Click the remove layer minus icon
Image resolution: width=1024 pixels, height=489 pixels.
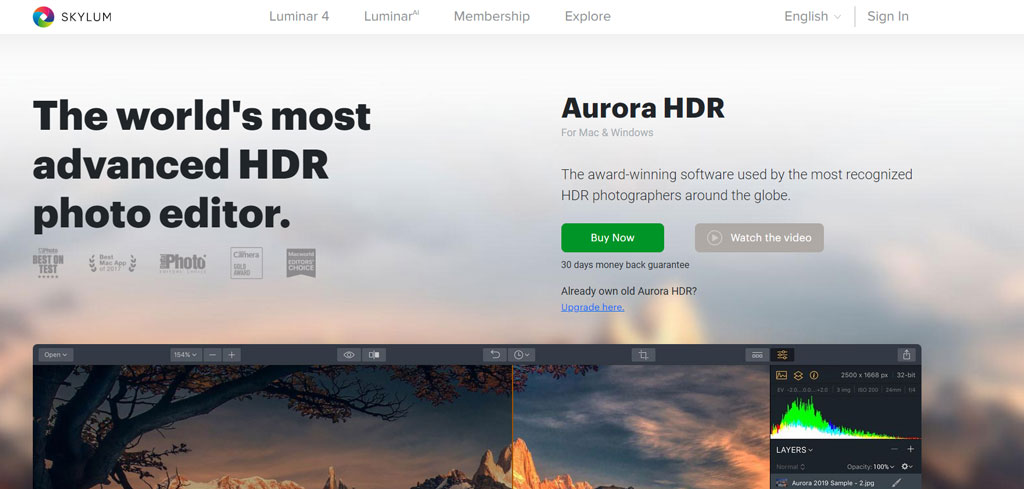(x=894, y=449)
